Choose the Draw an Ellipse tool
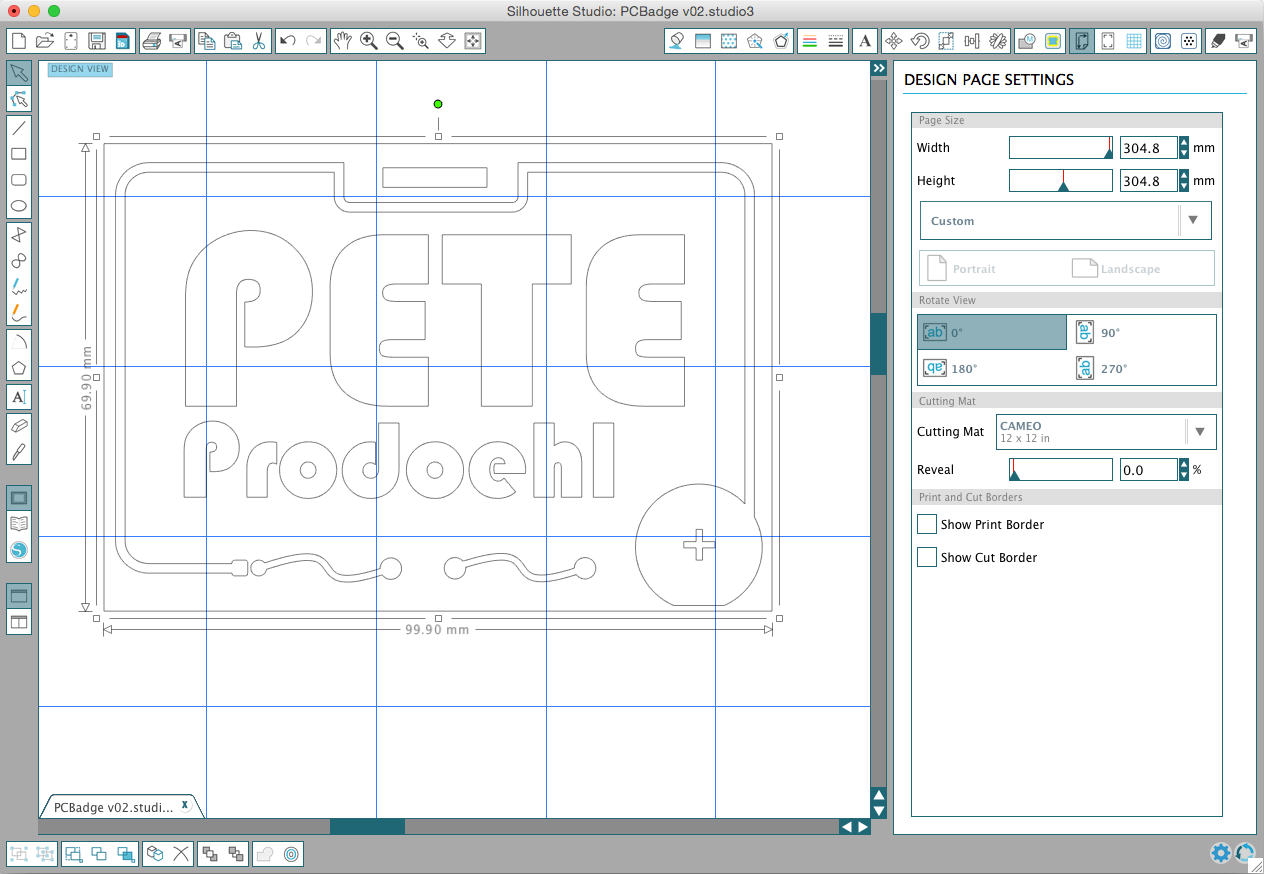 [x=18, y=207]
